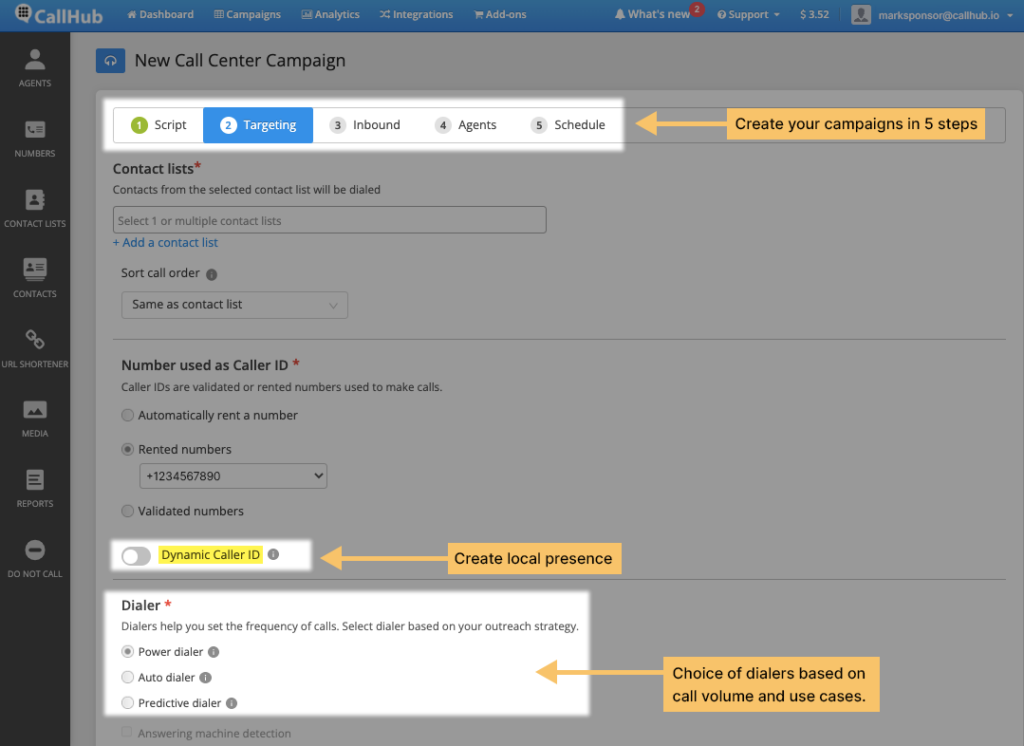Click the Dynamic Caller ID label

point(210,555)
